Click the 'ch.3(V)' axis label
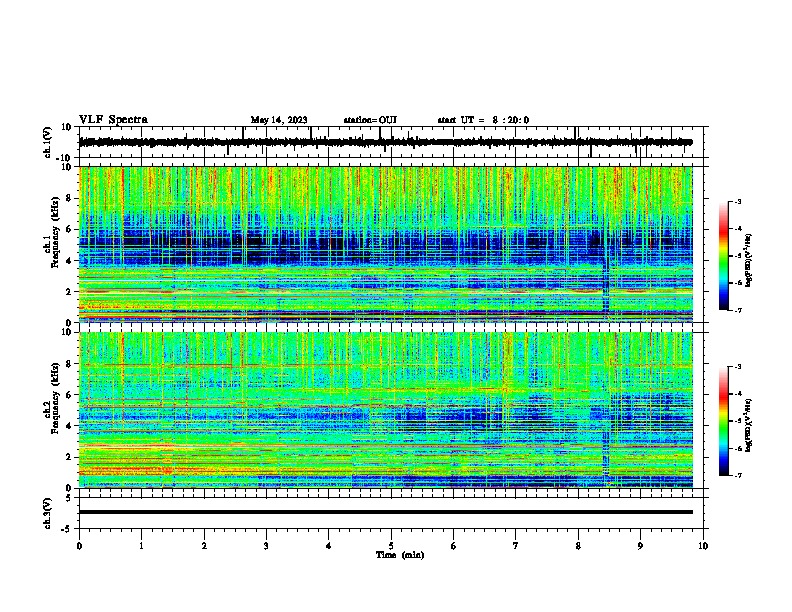Image resolution: width=792 pixels, height=612 pixels. coord(48,513)
